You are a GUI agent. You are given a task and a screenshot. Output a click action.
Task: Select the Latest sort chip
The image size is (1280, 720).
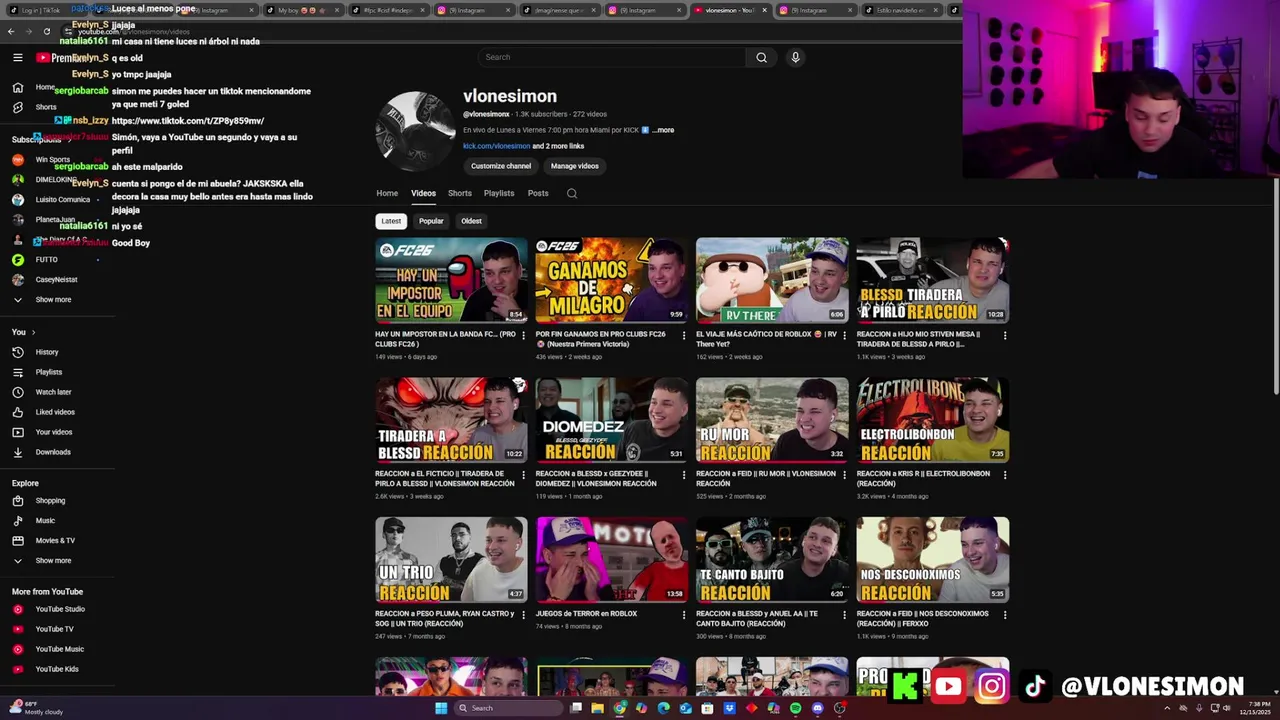click(391, 221)
